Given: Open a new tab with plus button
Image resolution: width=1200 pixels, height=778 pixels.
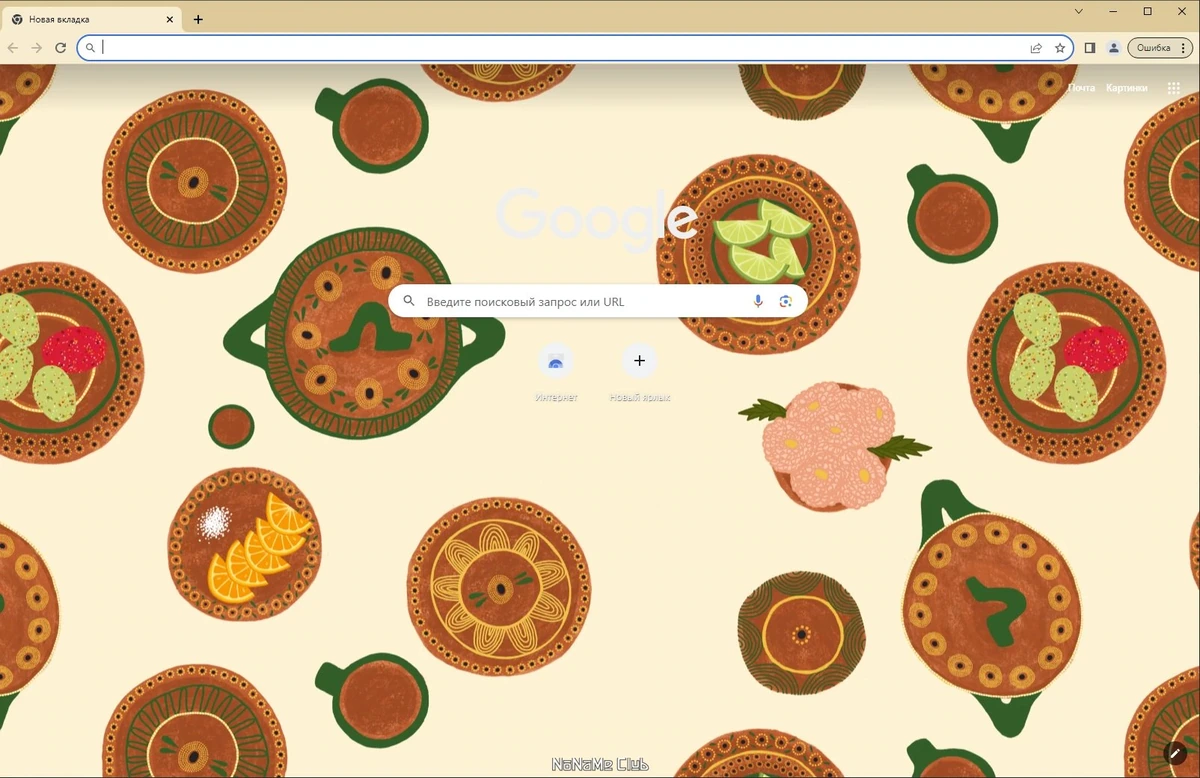Looking at the screenshot, I should tap(198, 19).
